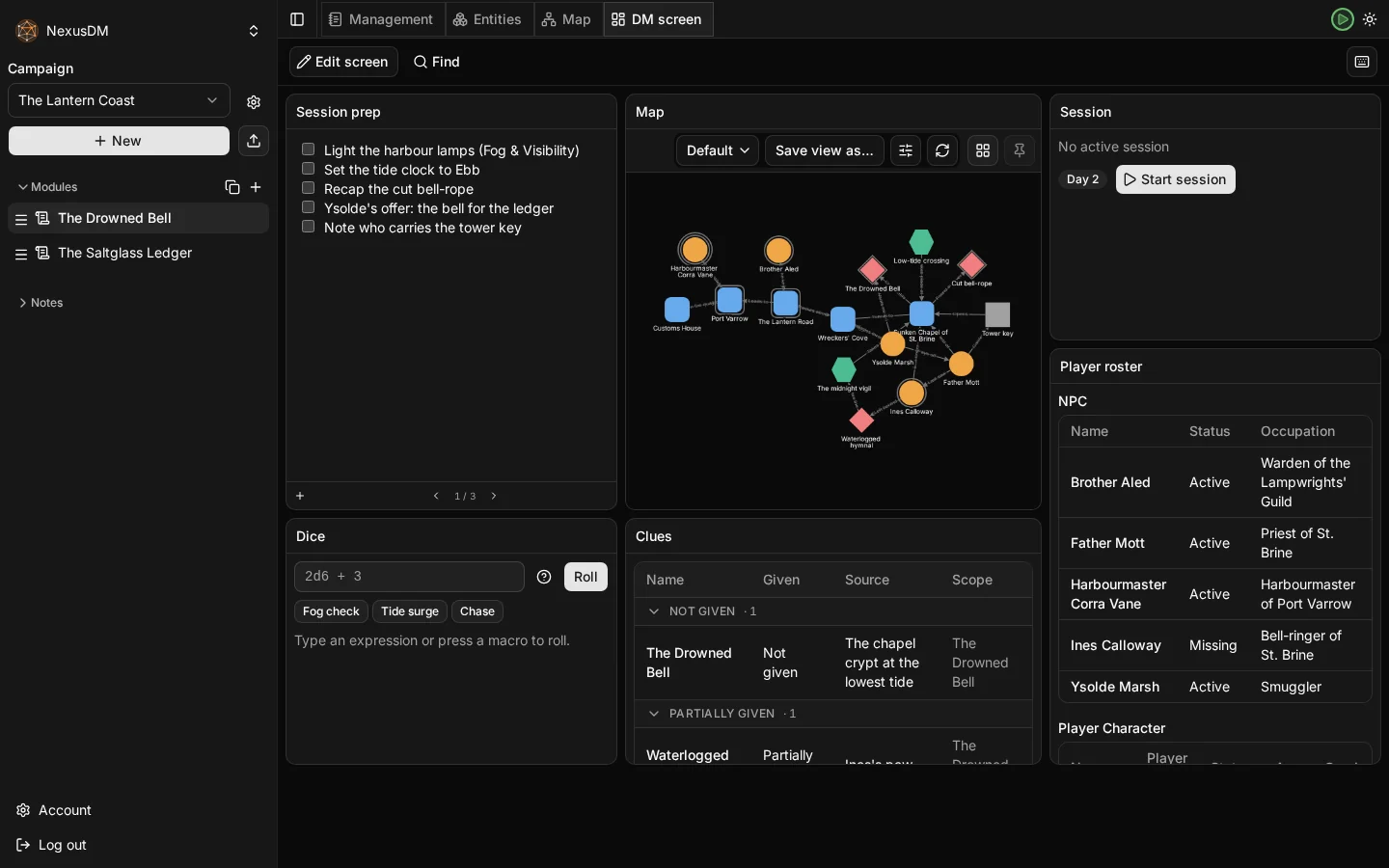The image size is (1389, 868).
Task: Open the NexusDM workspace switcher
Action: [x=138, y=31]
